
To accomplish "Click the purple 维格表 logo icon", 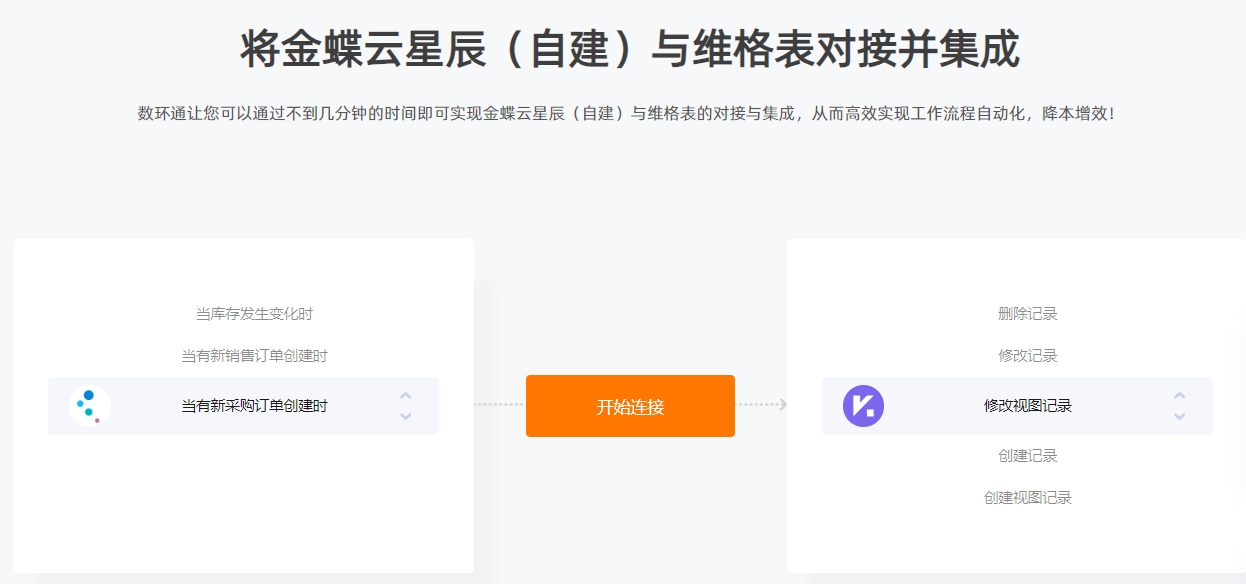I will click(863, 406).
